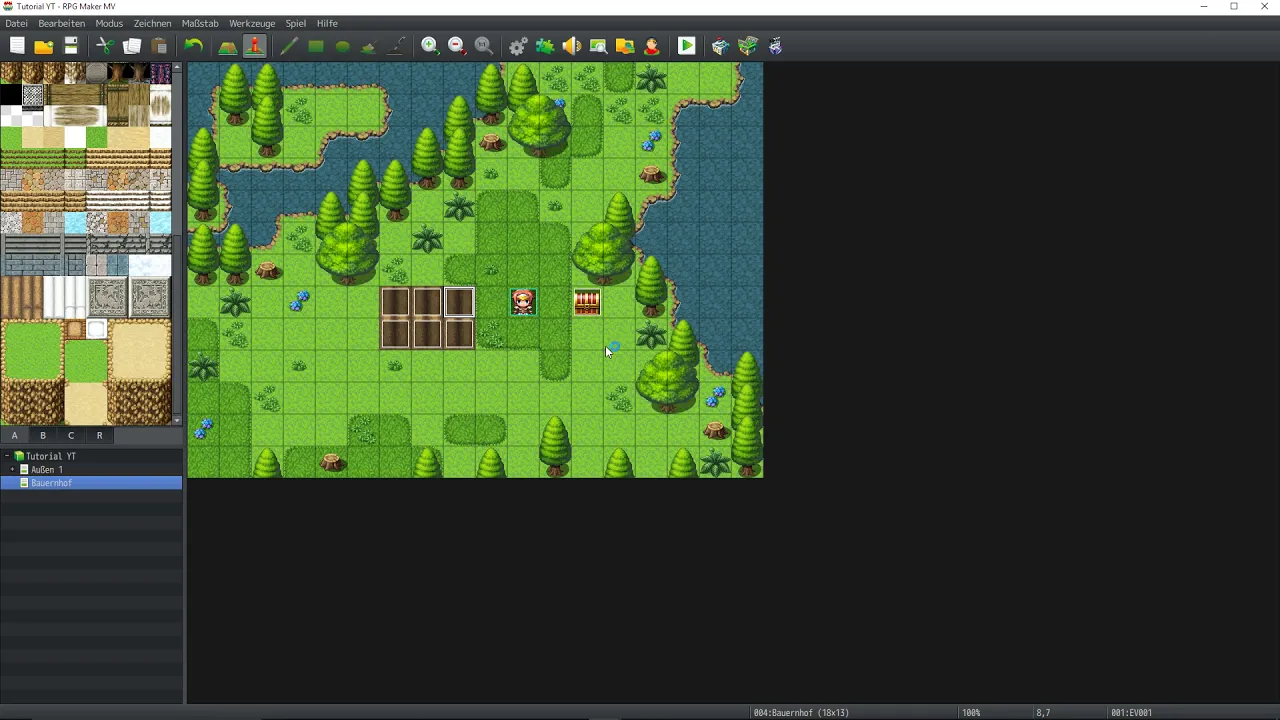Viewport: 1280px width, 720px height.
Task: Switch to Event editing mode icon
Action: point(254,46)
